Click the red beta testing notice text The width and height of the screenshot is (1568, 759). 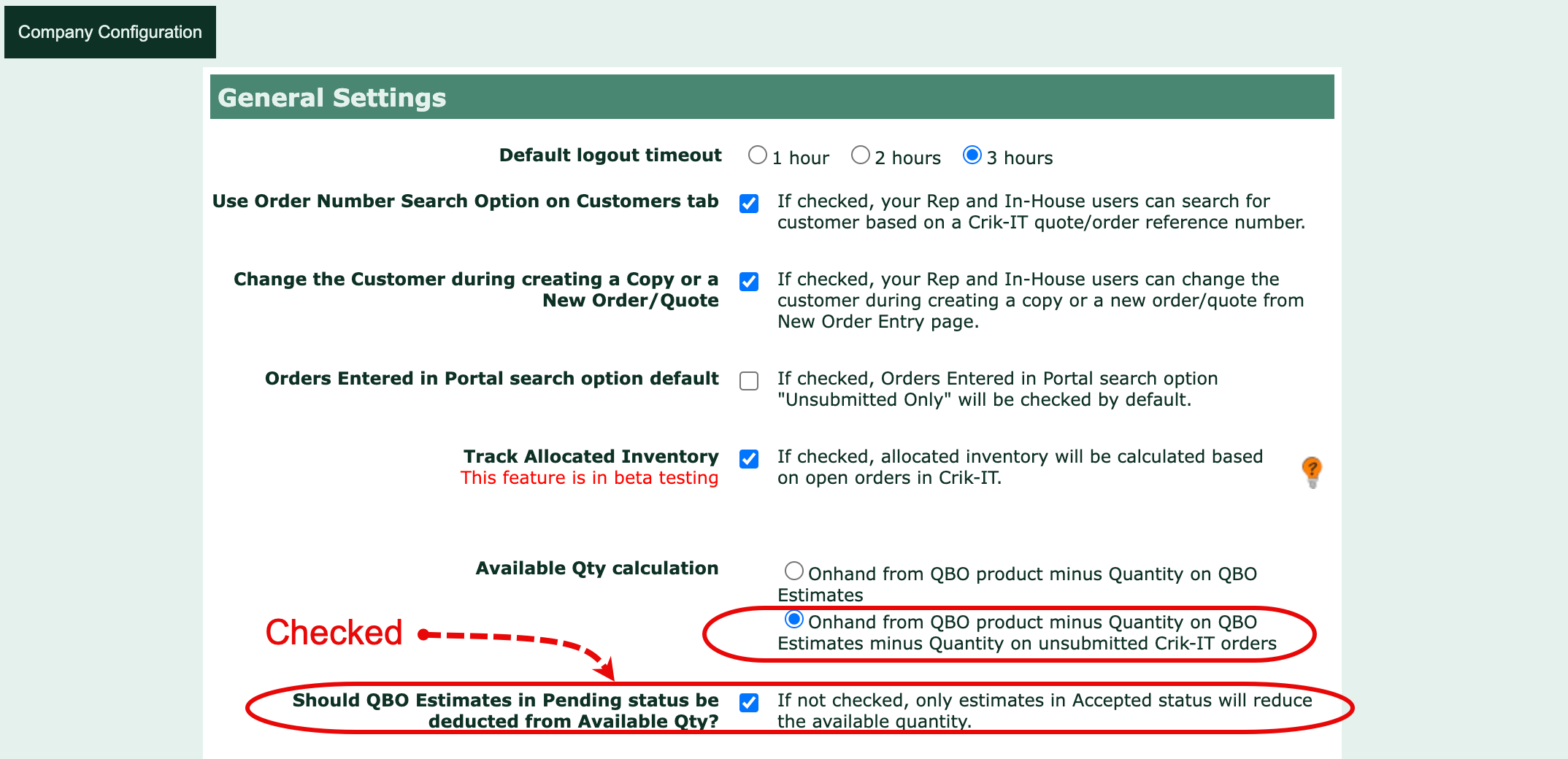[589, 478]
